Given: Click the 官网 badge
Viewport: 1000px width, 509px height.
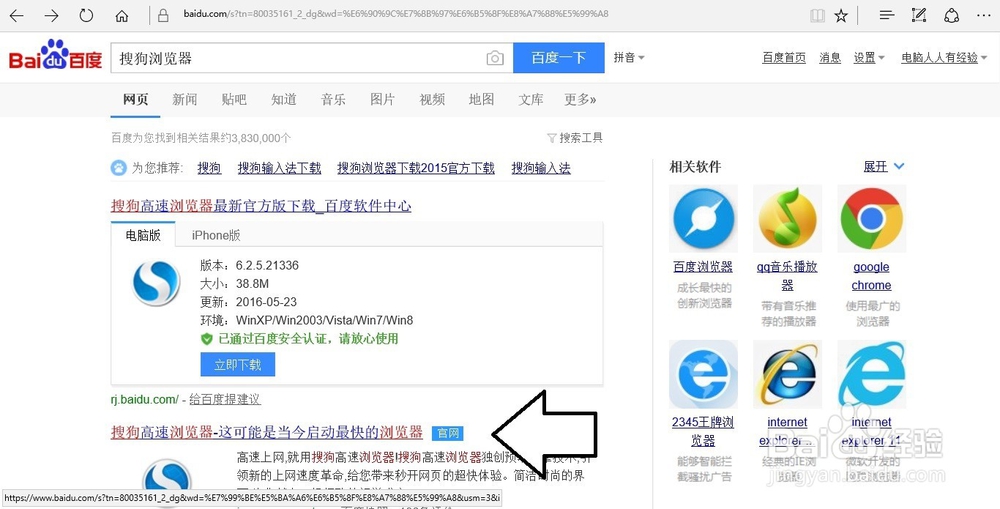Looking at the screenshot, I should tap(448, 433).
